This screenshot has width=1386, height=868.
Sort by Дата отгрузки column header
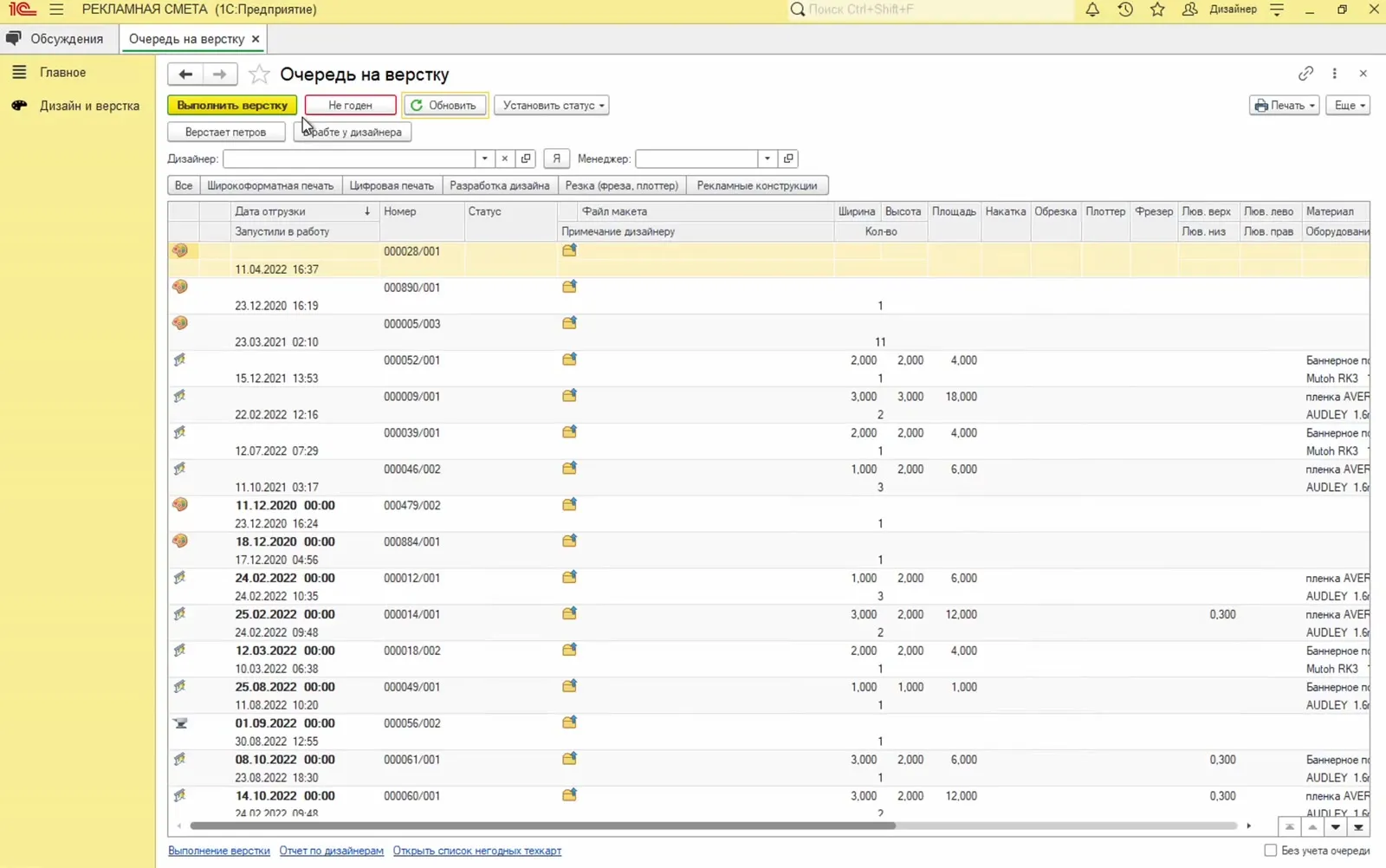point(304,211)
